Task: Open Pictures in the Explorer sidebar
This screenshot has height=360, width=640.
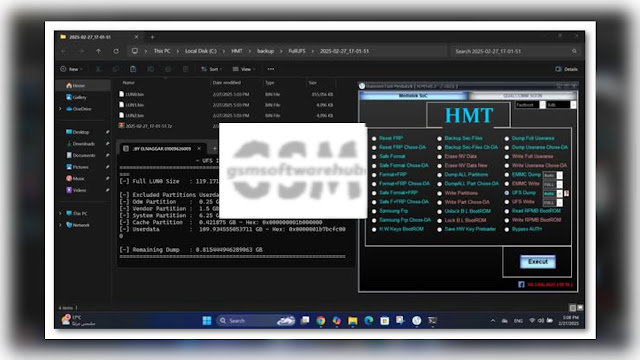Action: (78, 167)
